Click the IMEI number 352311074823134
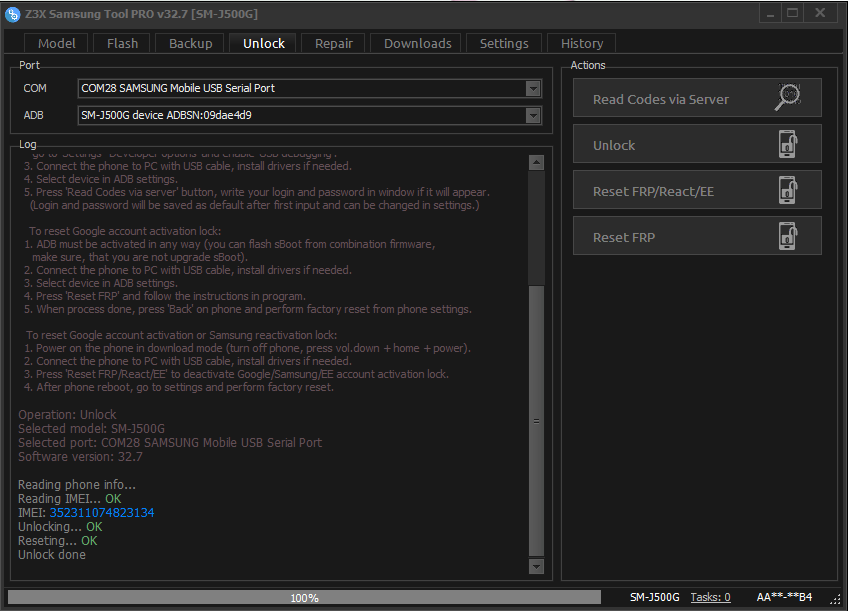Screen dimensions: 848x611 (x=102, y=513)
